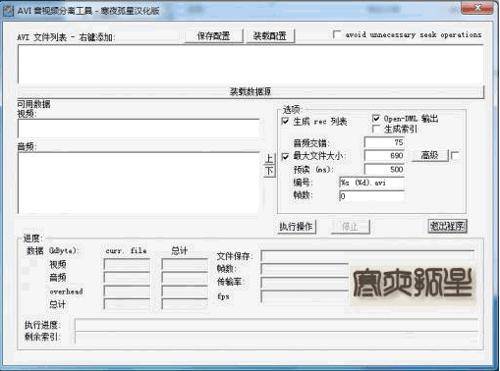Click the 'curr. file' column header text
This screenshot has width=500, height=371.
click(126, 250)
